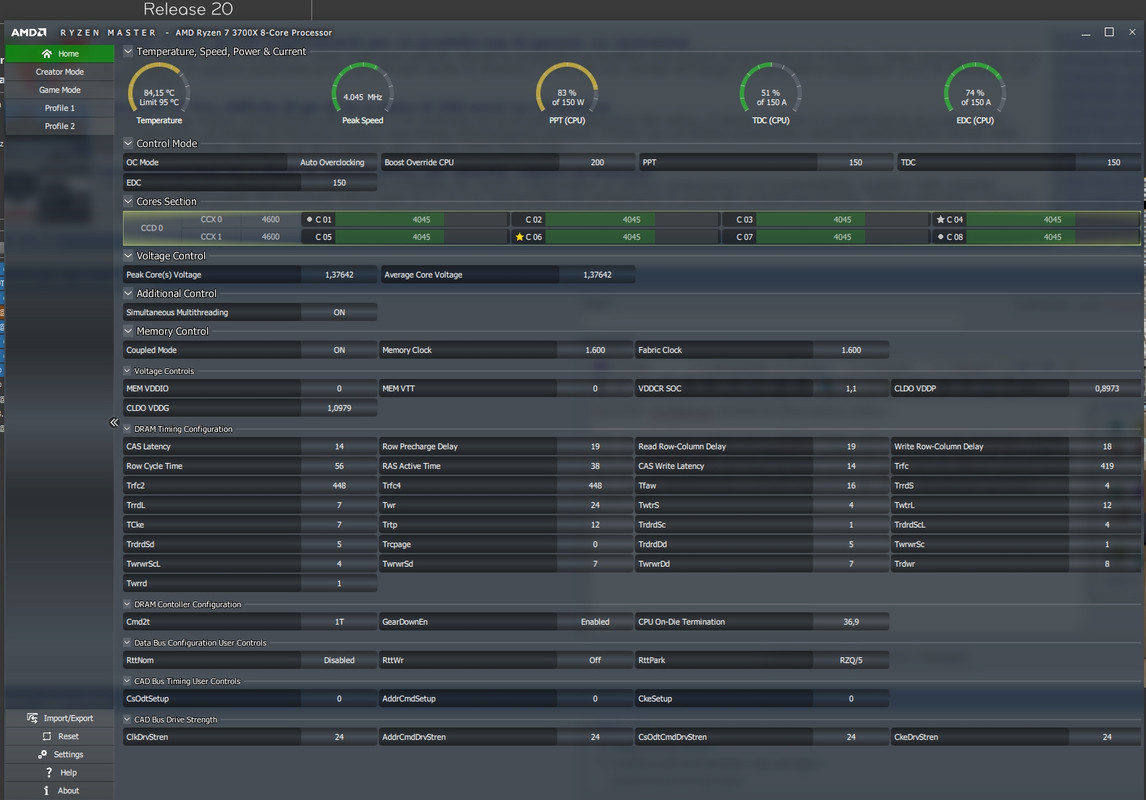Select Profile 2

click(60, 126)
